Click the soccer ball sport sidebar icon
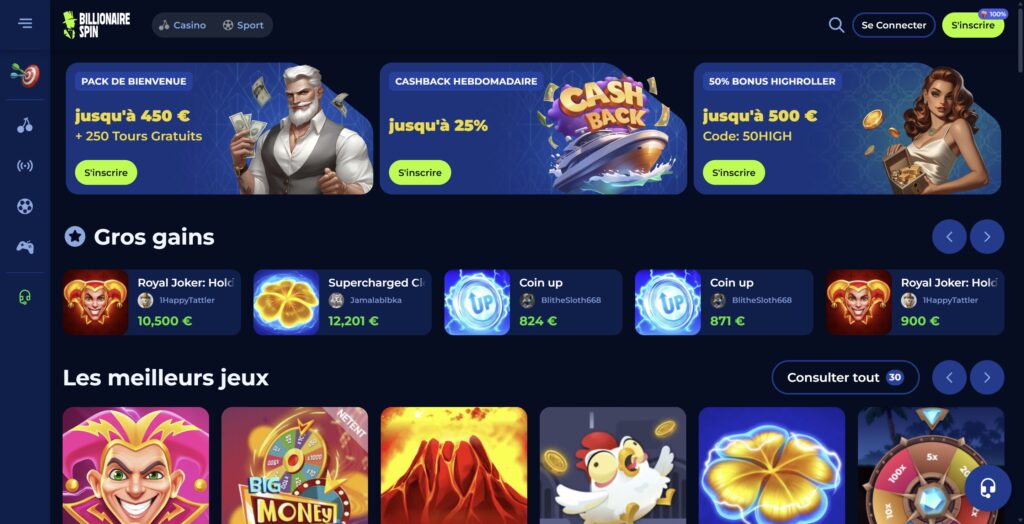This screenshot has width=1024, height=524. pos(25,206)
